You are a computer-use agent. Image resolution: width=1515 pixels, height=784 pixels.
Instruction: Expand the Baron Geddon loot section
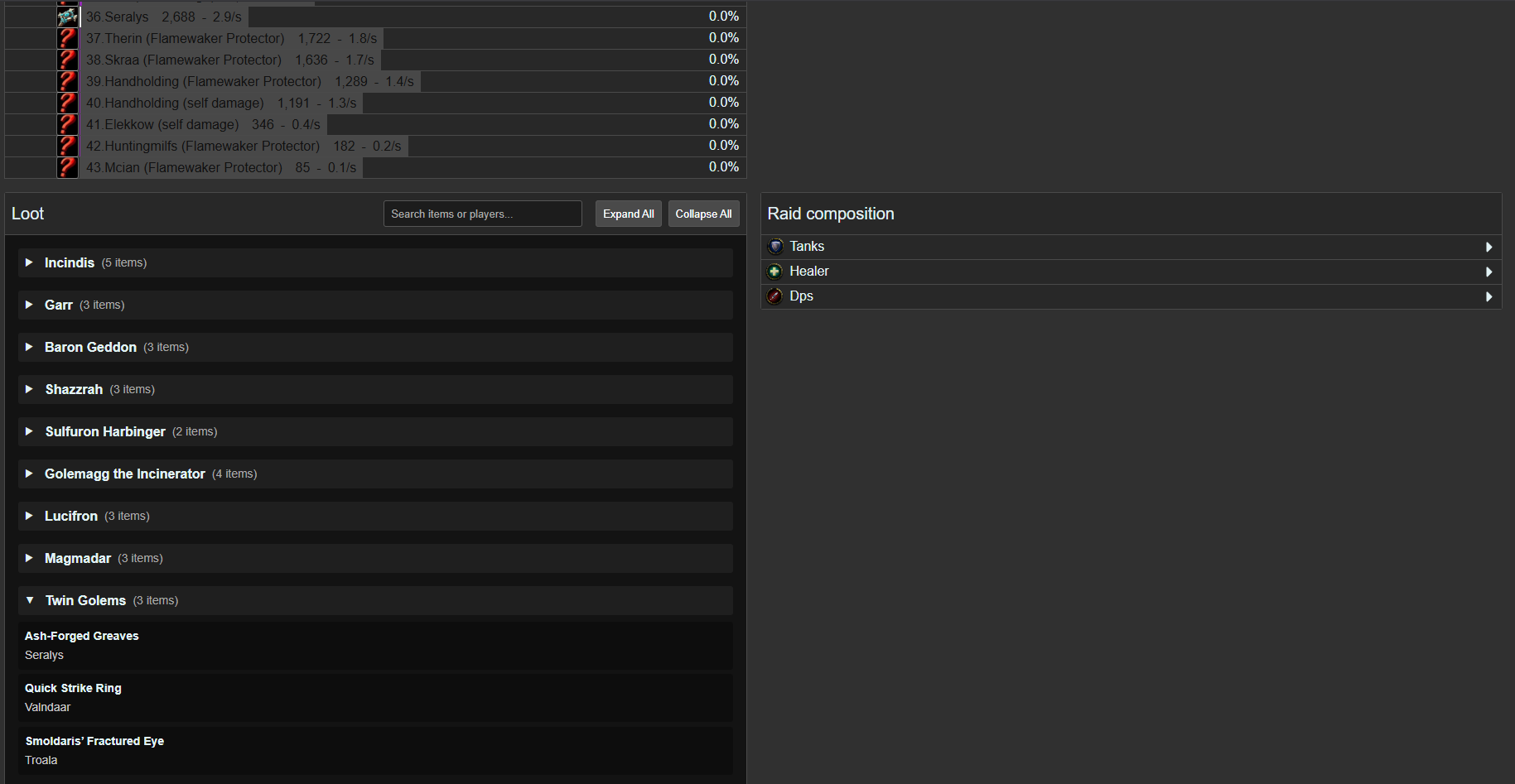[x=375, y=347]
